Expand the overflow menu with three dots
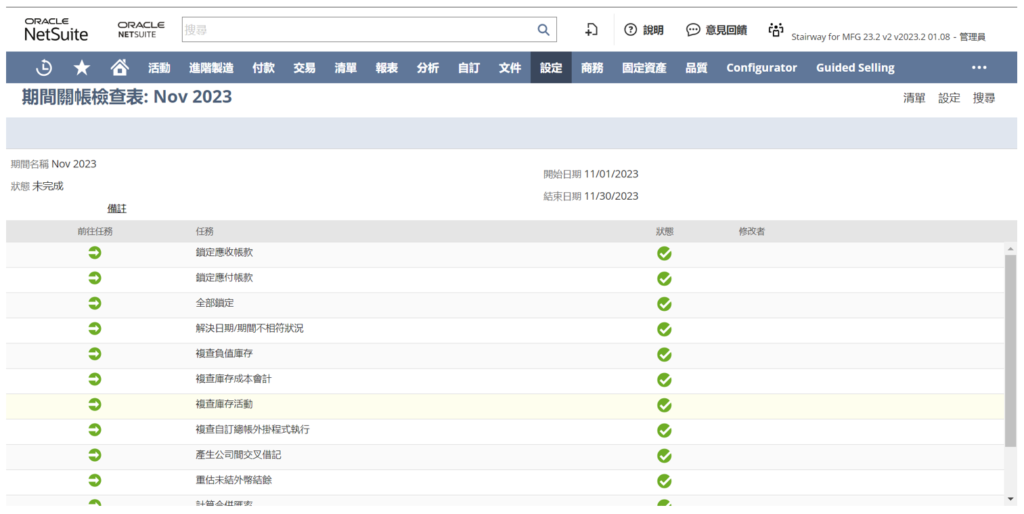This screenshot has width=1024, height=514. 979,68
